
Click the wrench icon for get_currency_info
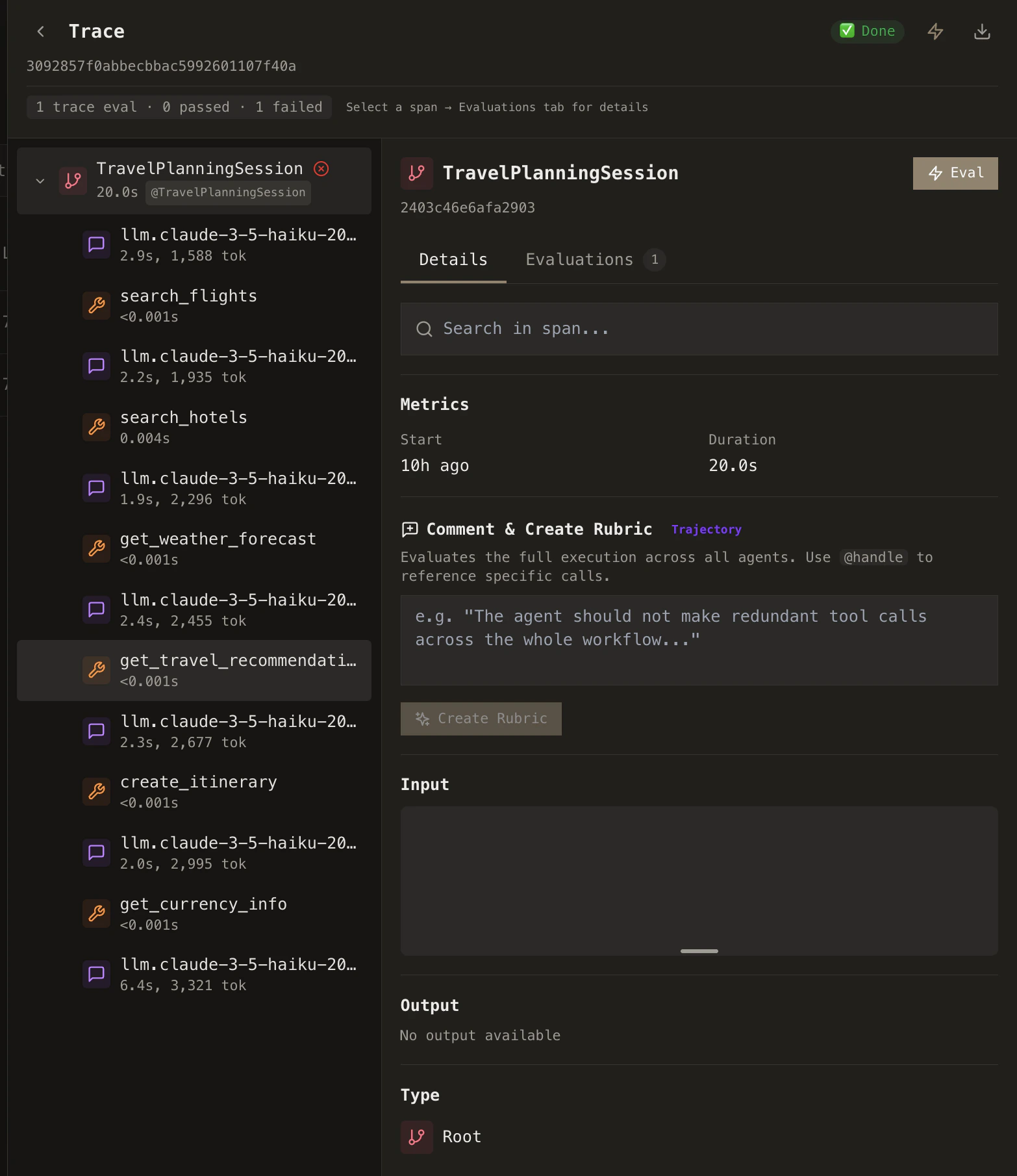(x=96, y=914)
